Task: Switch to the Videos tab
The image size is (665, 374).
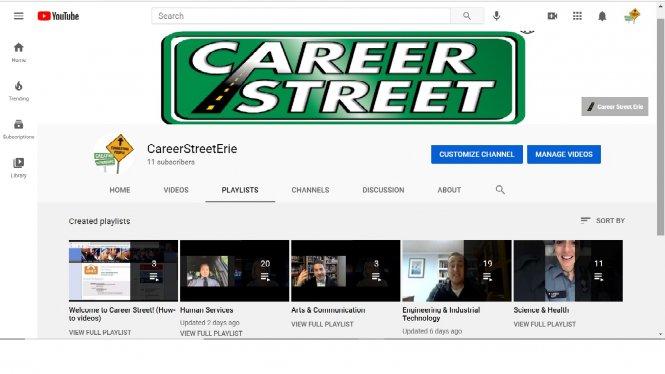Action: point(176,190)
